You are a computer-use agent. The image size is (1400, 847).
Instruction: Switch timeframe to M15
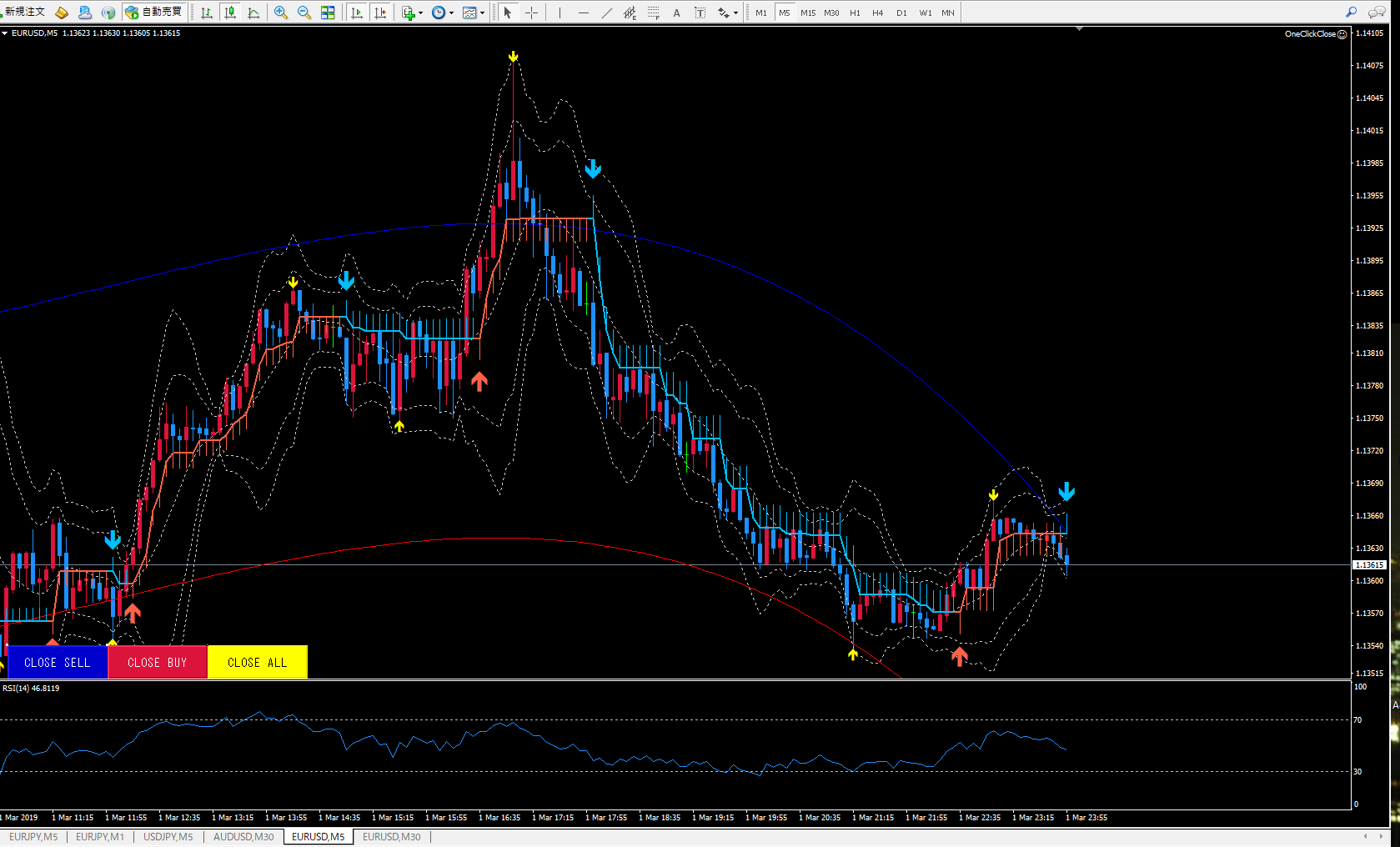(808, 13)
